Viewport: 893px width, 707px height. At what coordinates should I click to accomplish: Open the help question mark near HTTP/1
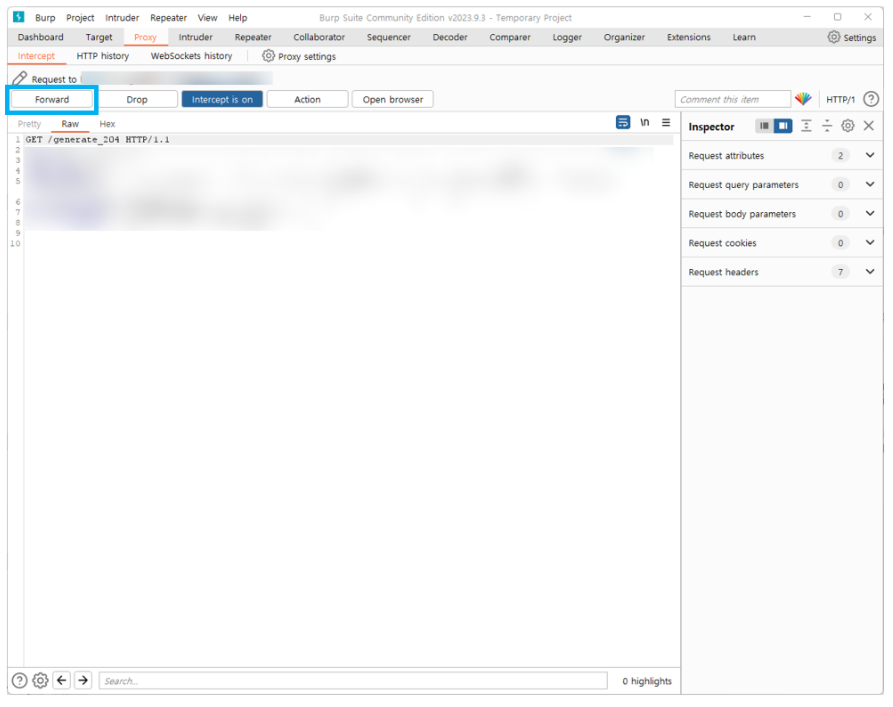[x=871, y=99]
